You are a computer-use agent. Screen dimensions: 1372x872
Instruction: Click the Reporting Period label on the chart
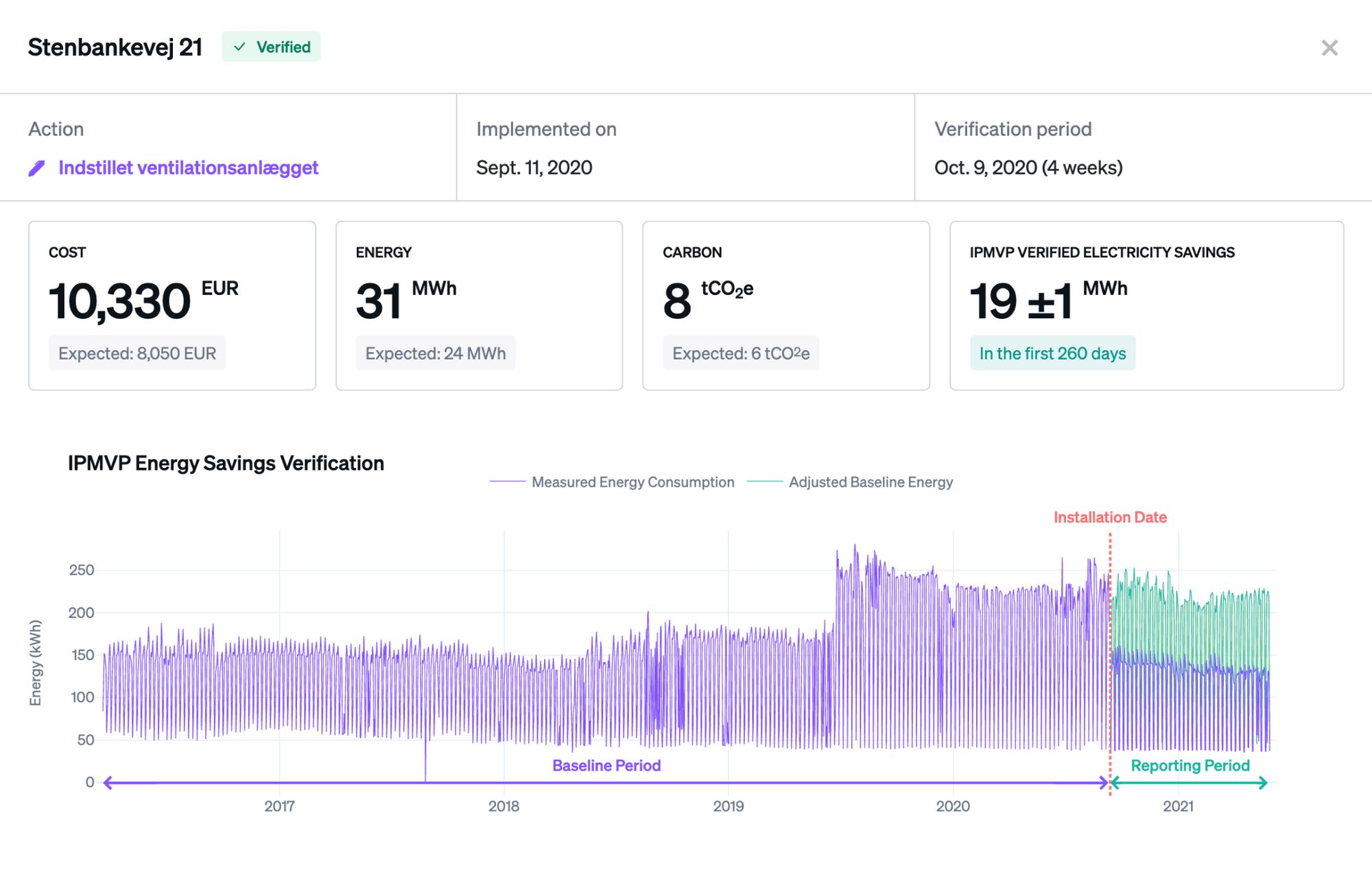point(1190,766)
